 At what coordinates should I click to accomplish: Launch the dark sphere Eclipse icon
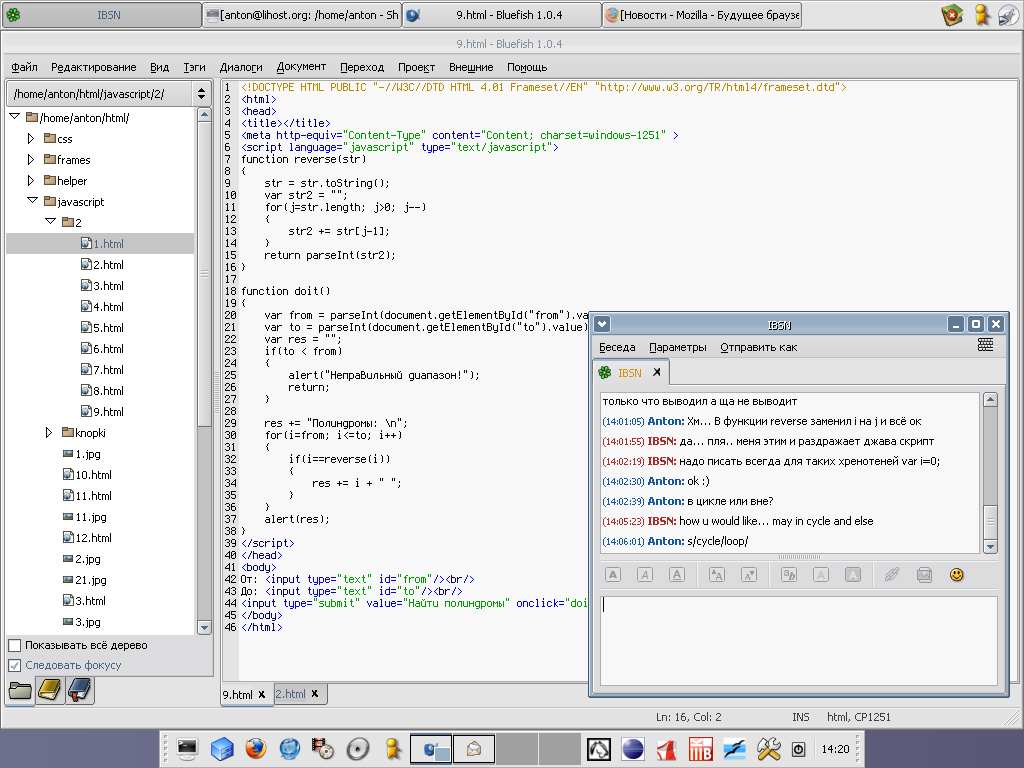click(633, 749)
